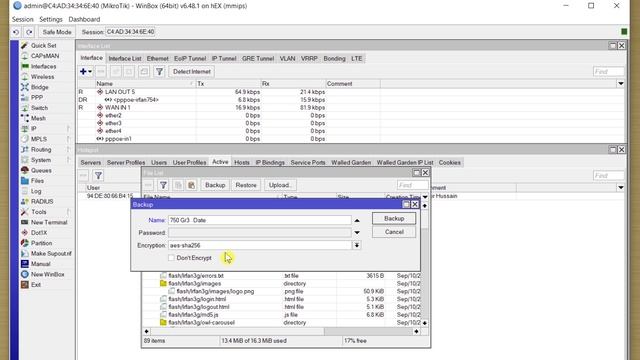Open the add interface plus dropdown

coord(86,72)
